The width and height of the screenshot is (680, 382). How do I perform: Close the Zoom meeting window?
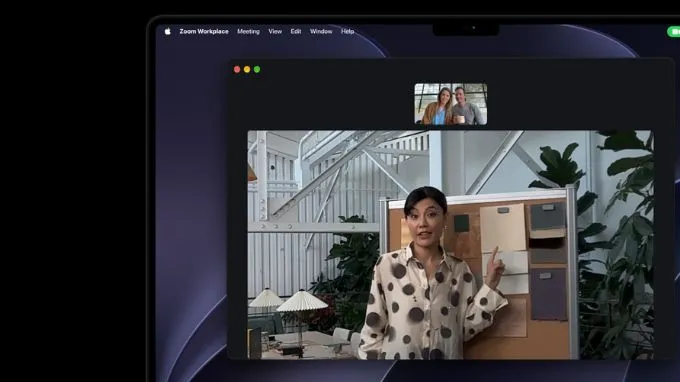click(237, 69)
